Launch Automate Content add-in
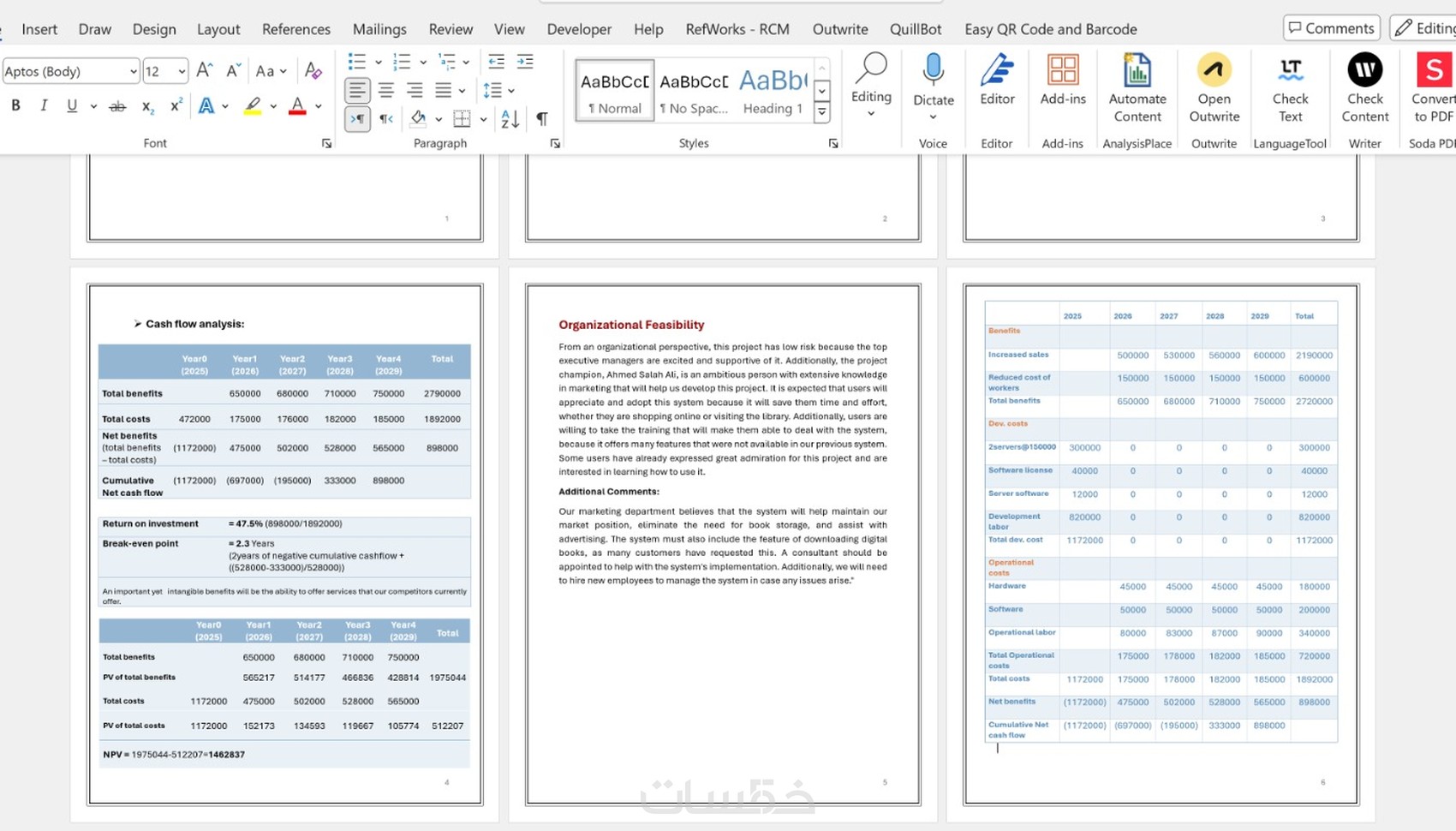The width and height of the screenshot is (1456, 831). pos(1137,88)
